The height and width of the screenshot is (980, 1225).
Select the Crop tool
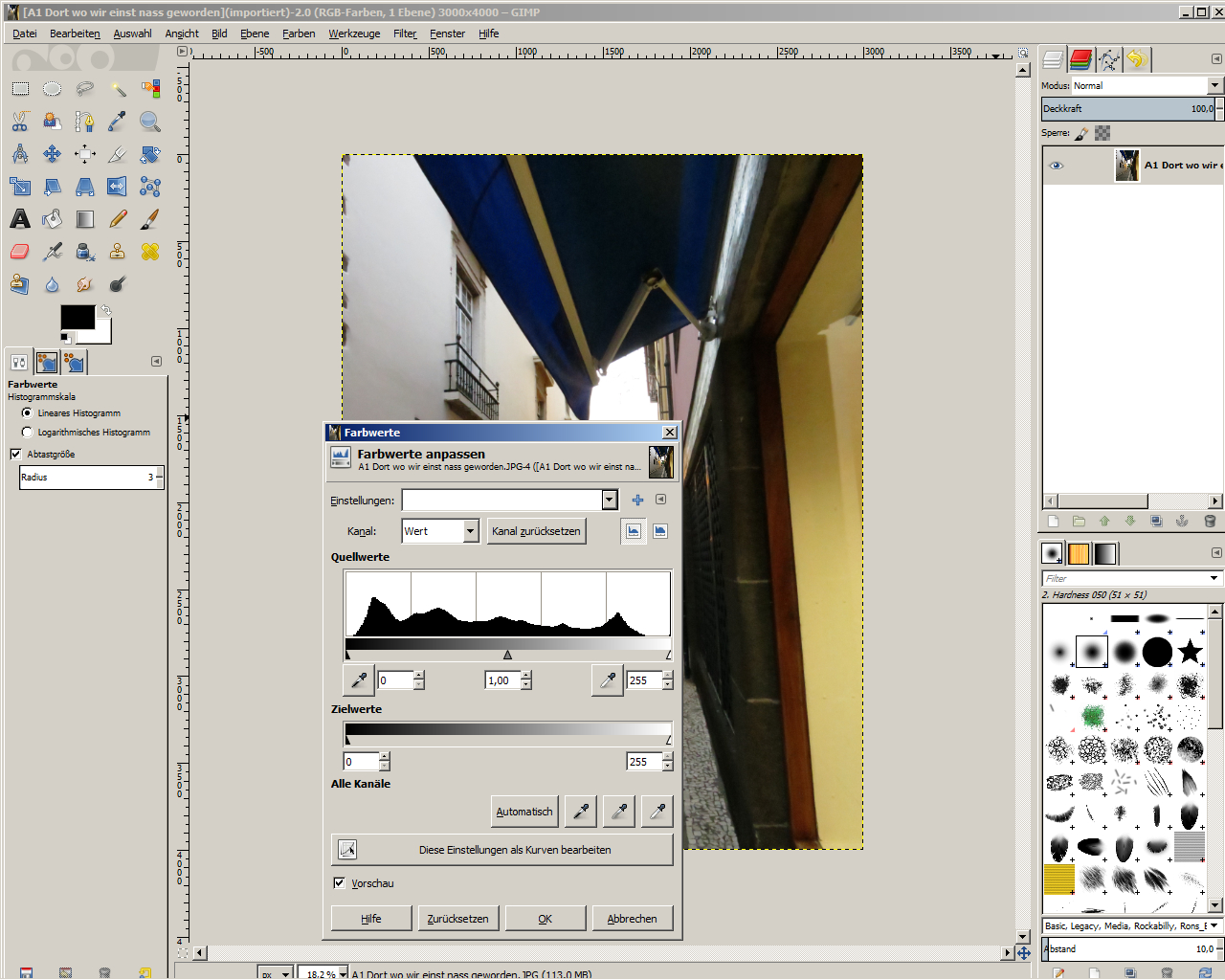click(x=118, y=154)
